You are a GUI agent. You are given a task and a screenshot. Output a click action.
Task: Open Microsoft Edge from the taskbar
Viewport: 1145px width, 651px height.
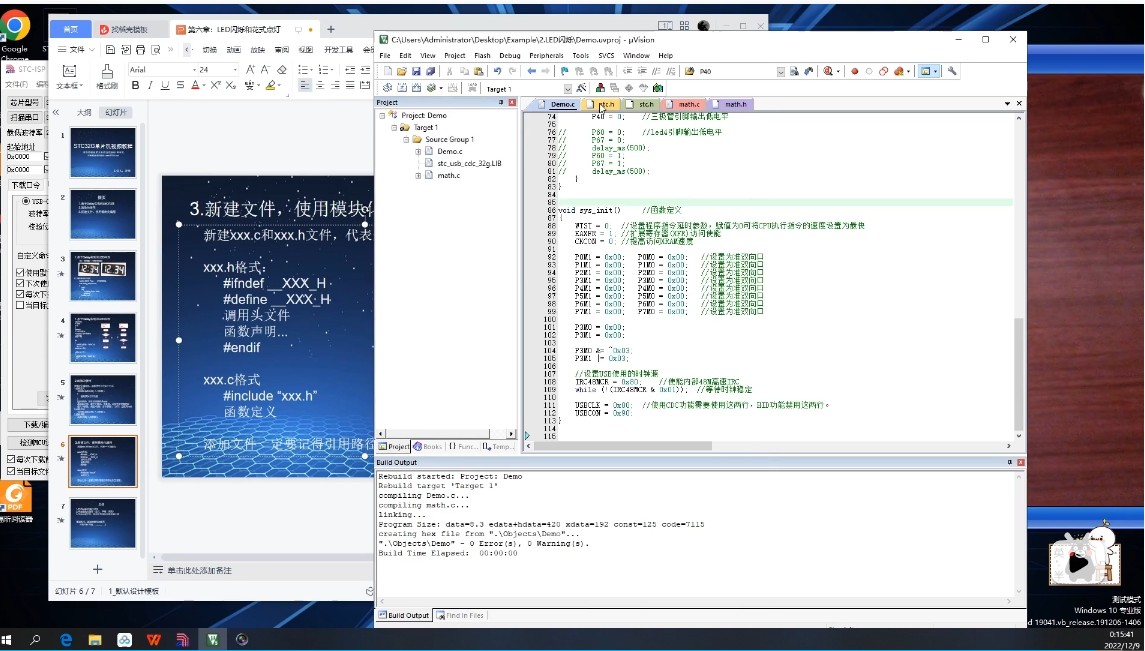[66, 640]
